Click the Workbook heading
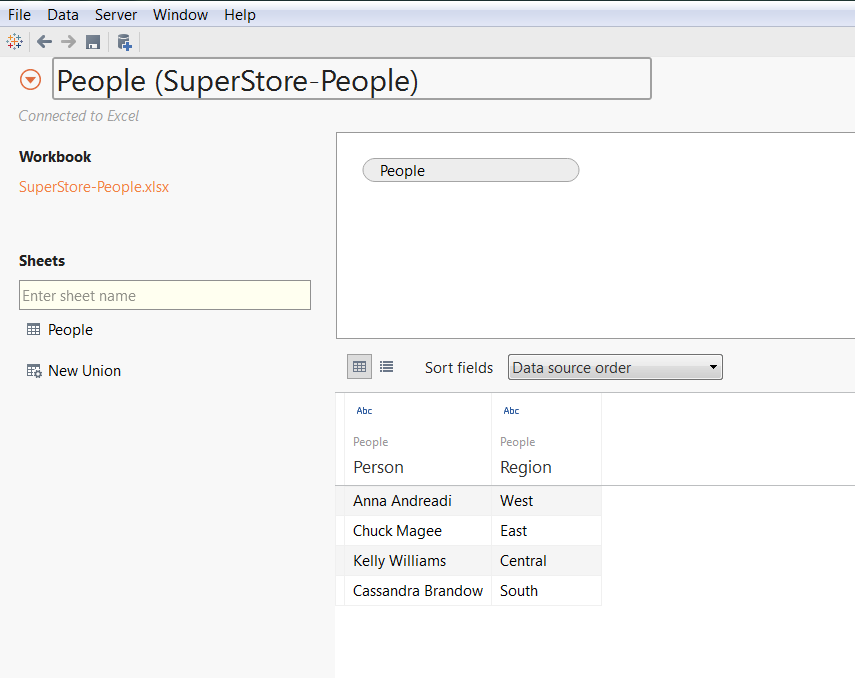The height and width of the screenshot is (678, 855). tap(55, 157)
